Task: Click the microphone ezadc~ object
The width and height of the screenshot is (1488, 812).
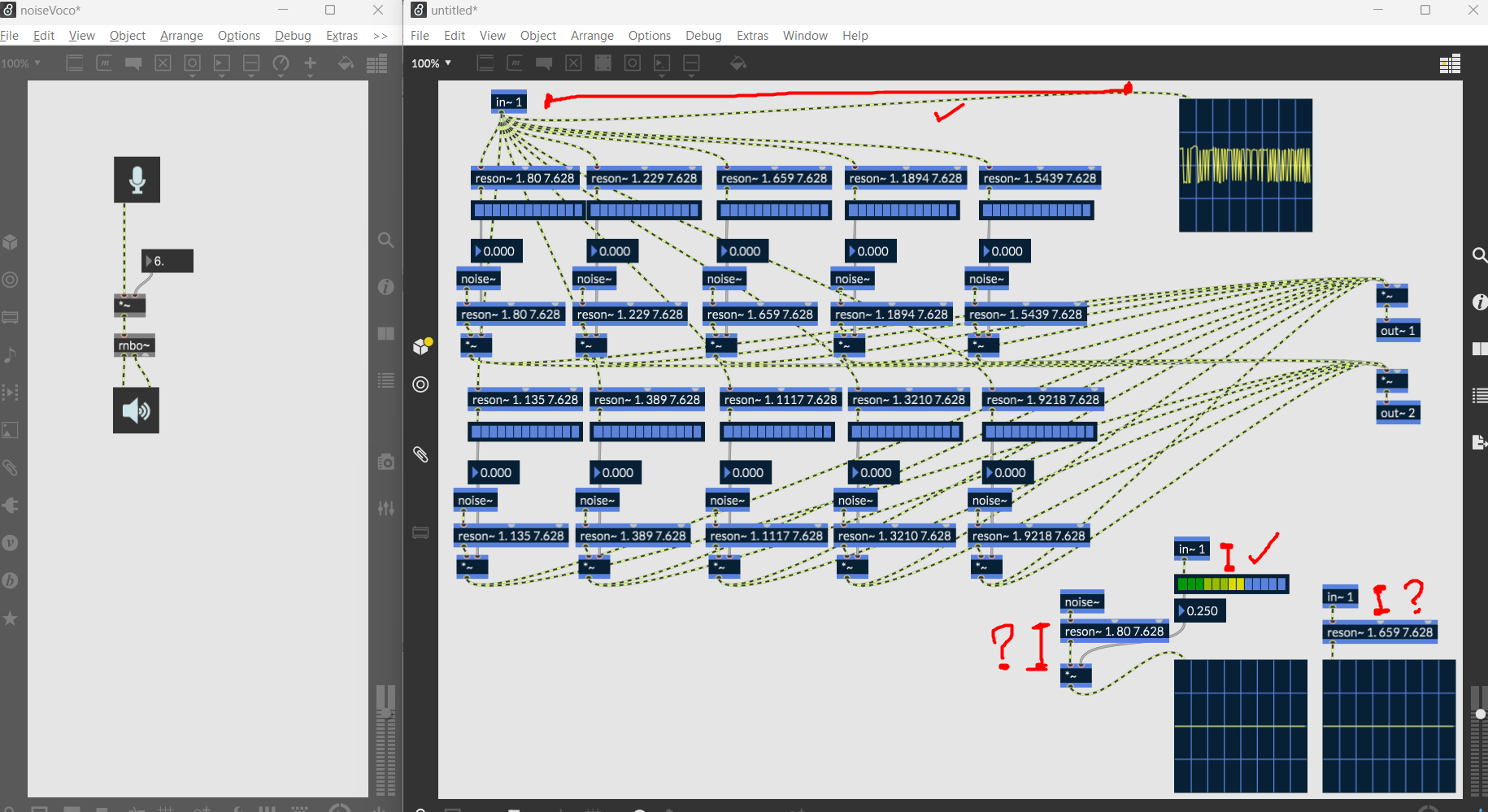Action: (137, 180)
